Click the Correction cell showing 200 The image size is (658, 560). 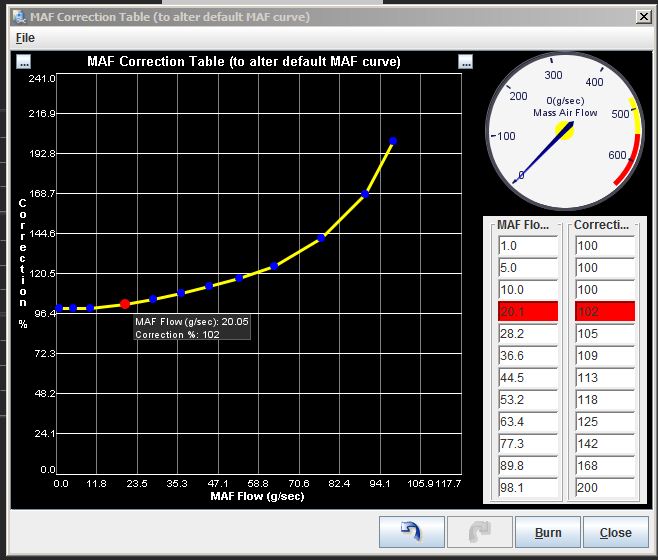coord(604,488)
